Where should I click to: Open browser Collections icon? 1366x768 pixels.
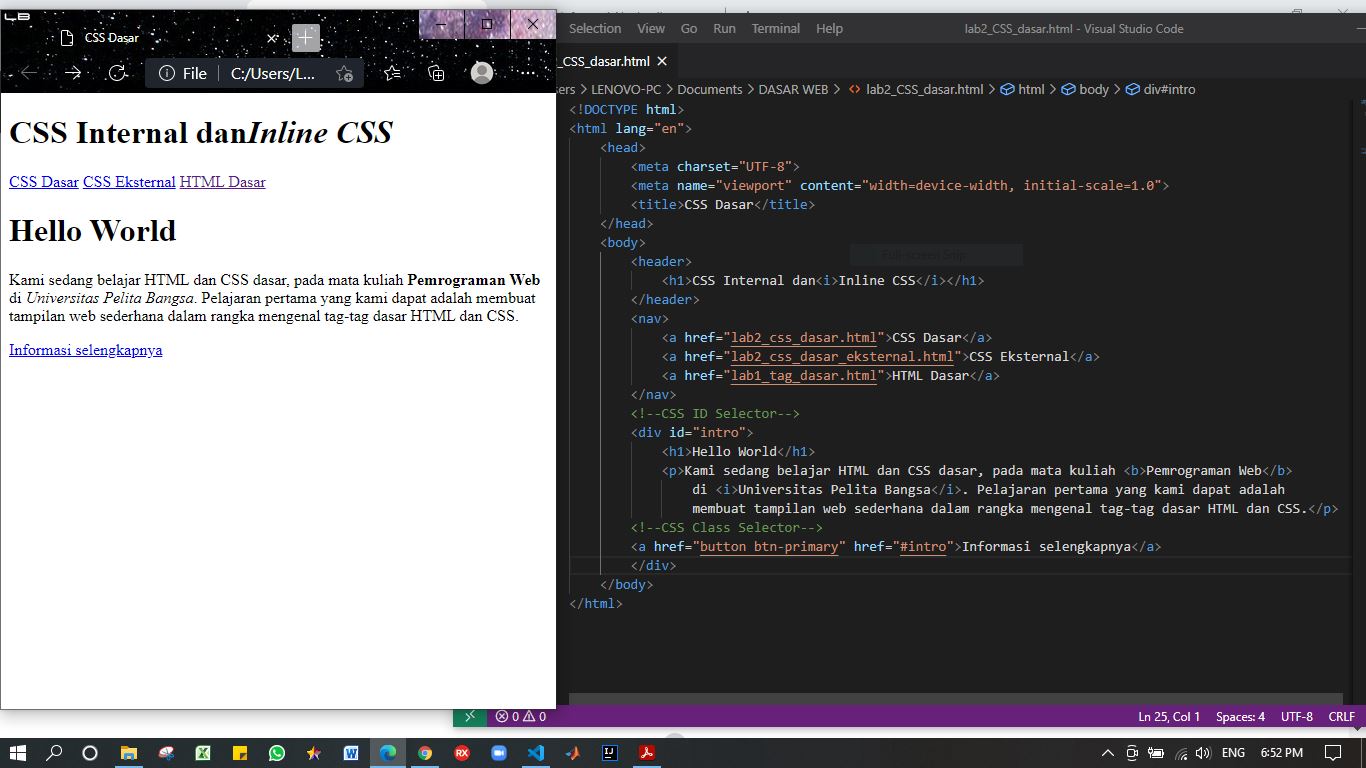(x=436, y=73)
